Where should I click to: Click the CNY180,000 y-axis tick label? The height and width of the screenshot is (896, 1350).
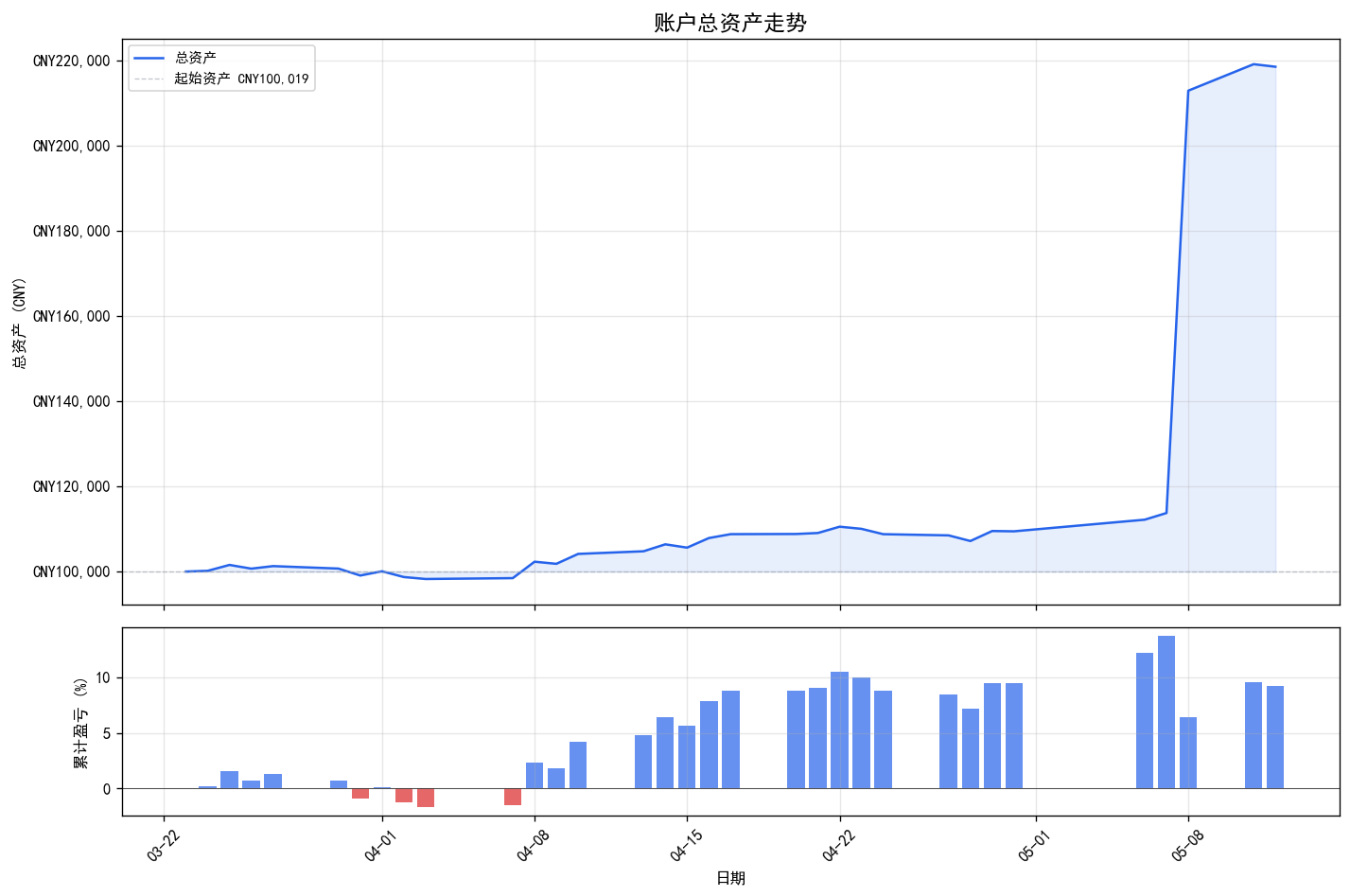coord(72,232)
